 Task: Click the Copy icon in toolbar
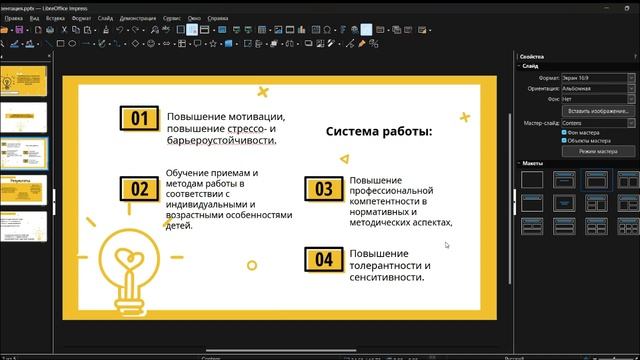pos(76,30)
